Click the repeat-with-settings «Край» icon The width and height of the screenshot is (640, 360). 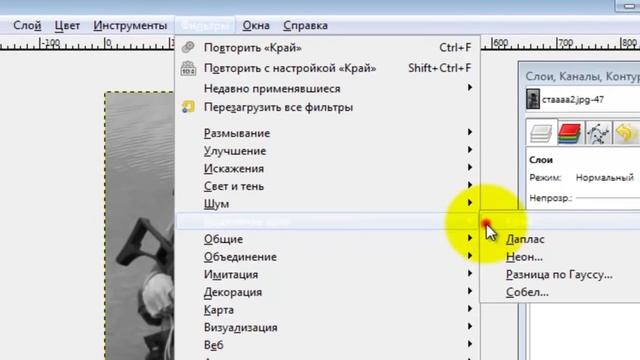188,68
